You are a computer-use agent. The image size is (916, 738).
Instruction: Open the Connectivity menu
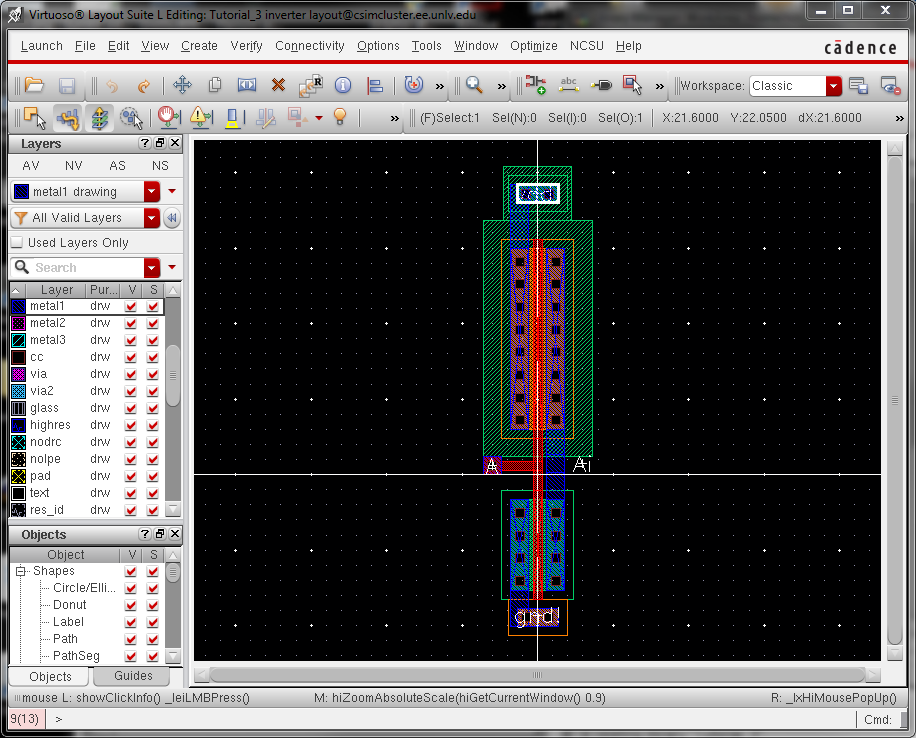(x=309, y=46)
